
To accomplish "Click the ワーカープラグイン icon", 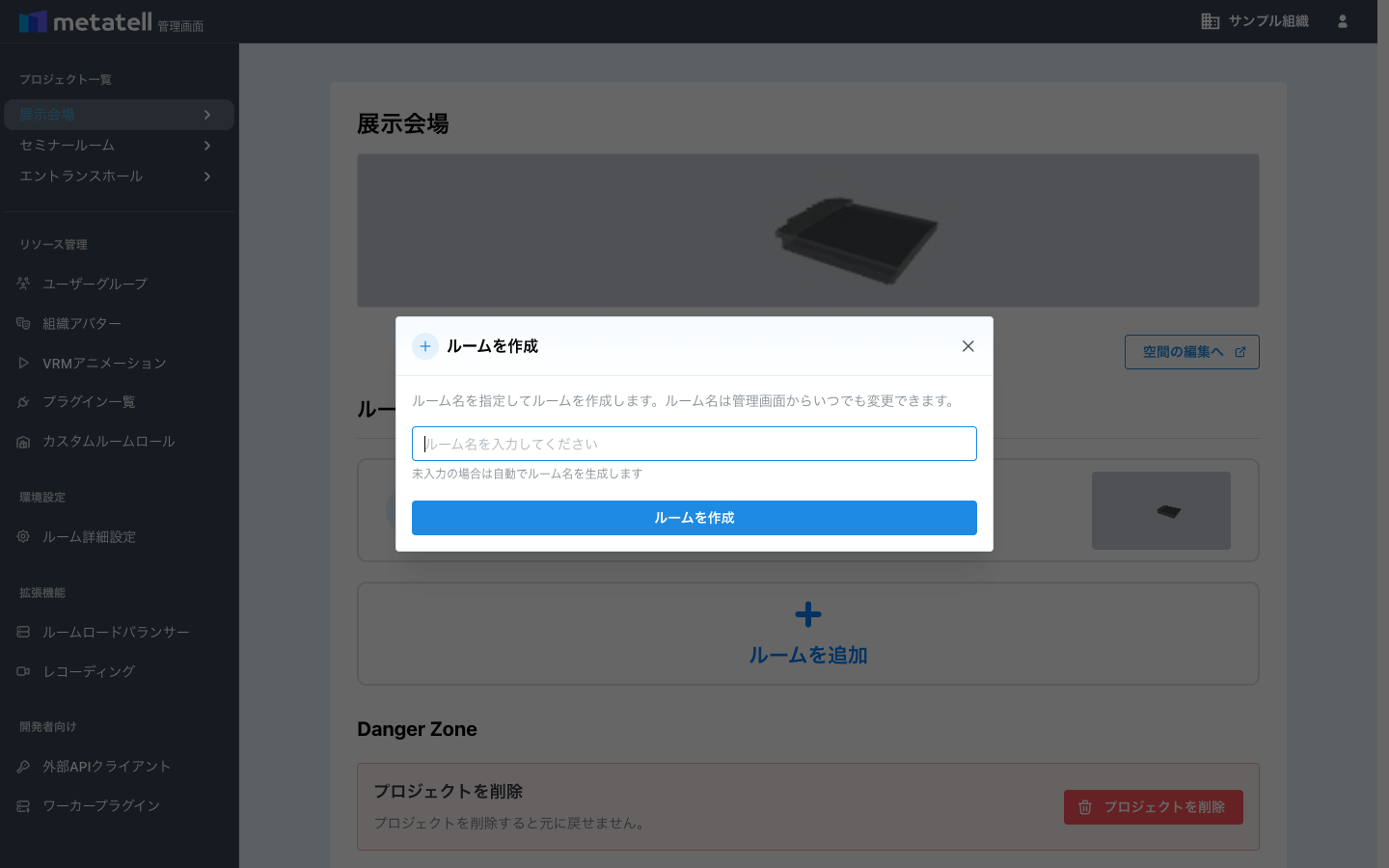I will click(23, 806).
